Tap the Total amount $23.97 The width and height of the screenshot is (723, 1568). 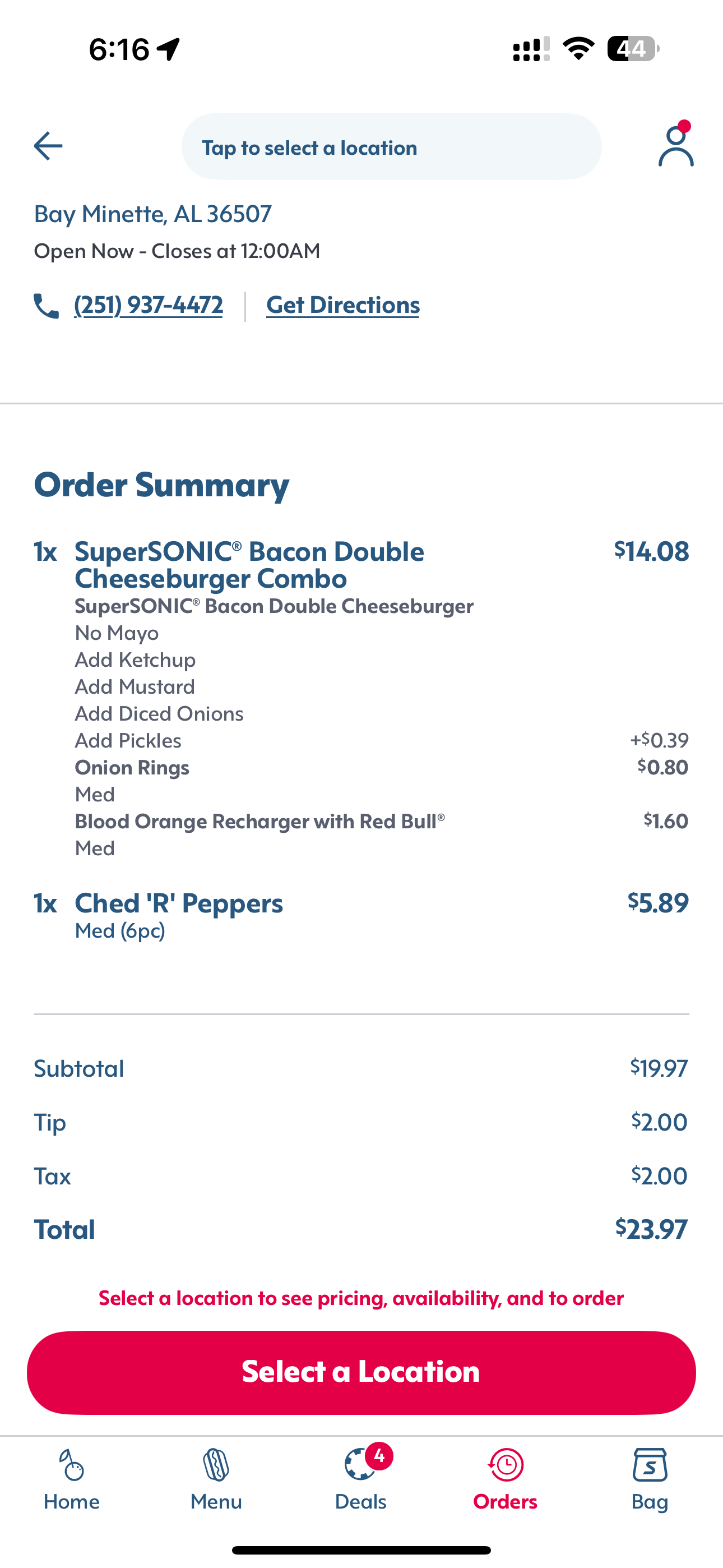click(651, 1229)
